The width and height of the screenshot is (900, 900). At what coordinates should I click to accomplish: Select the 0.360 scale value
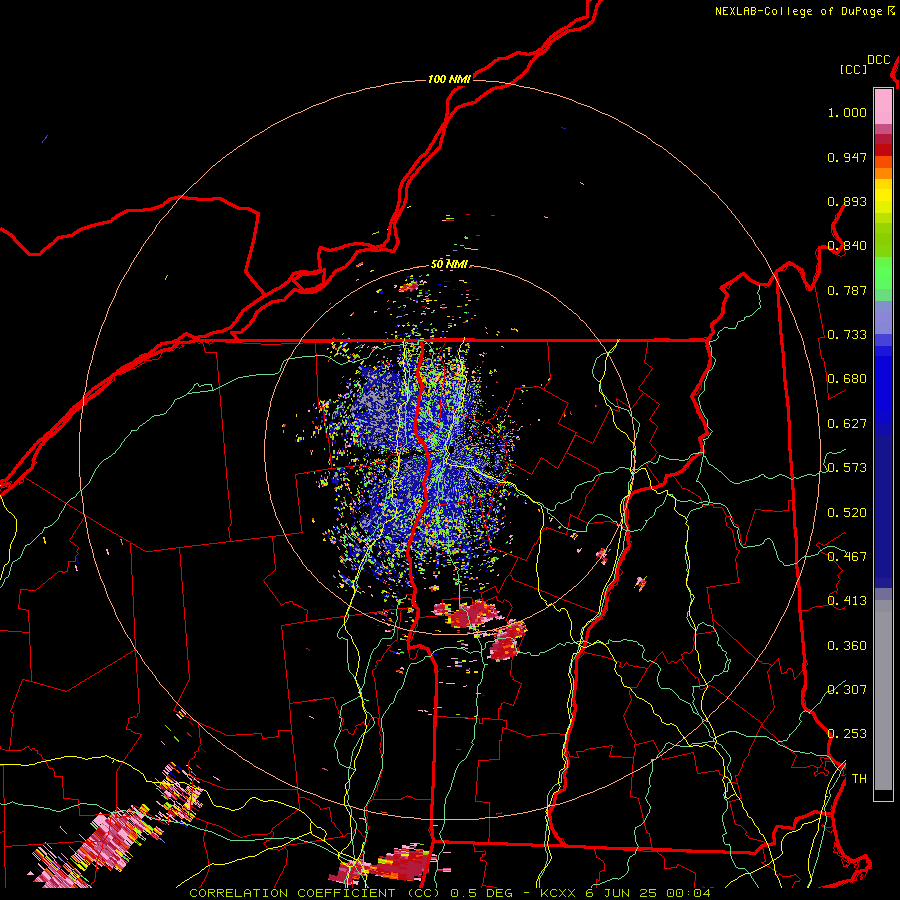[847, 646]
